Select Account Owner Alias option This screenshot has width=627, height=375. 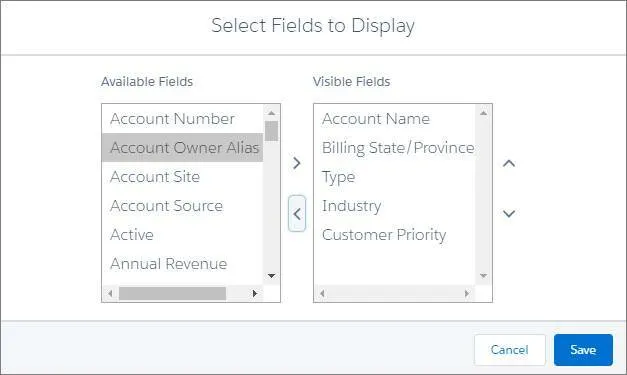pyautogui.click(x=183, y=148)
